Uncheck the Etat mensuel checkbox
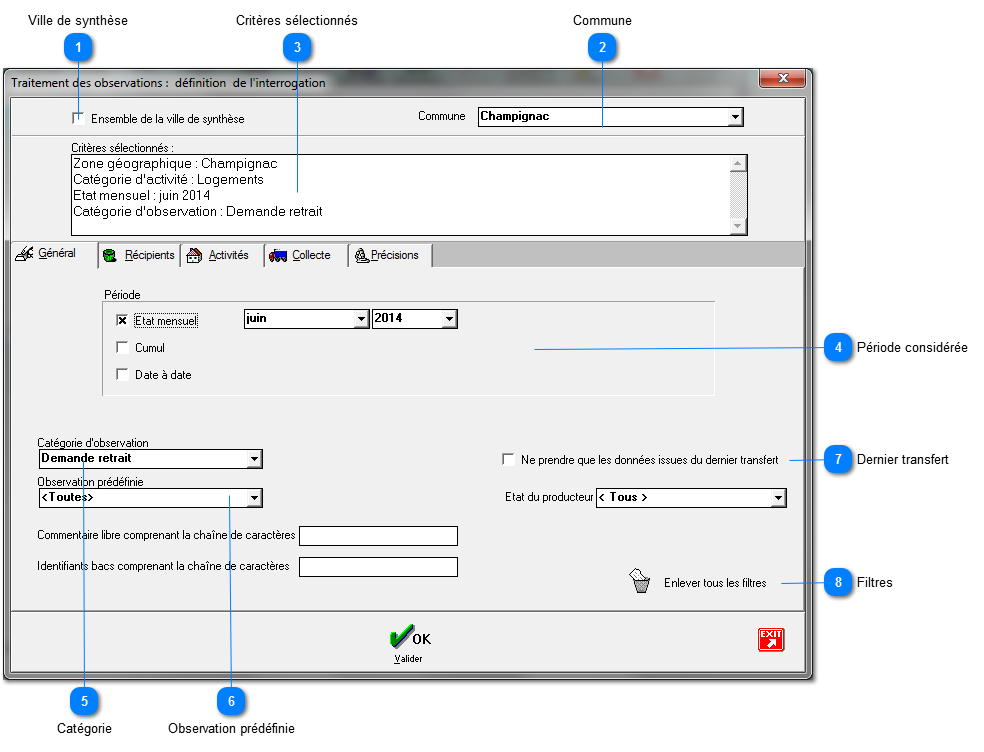 coord(122,321)
